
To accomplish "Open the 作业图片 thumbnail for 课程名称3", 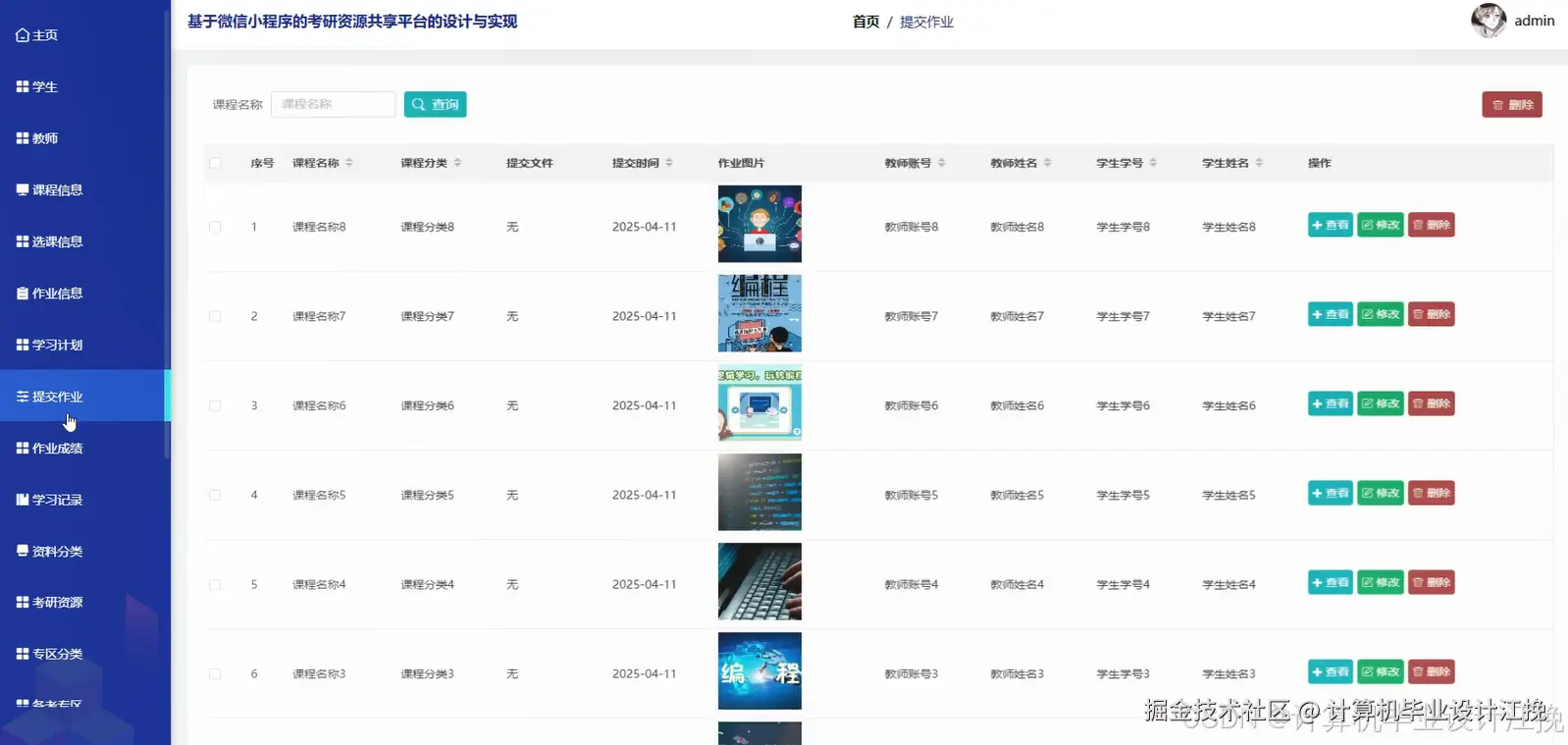I will point(759,670).
